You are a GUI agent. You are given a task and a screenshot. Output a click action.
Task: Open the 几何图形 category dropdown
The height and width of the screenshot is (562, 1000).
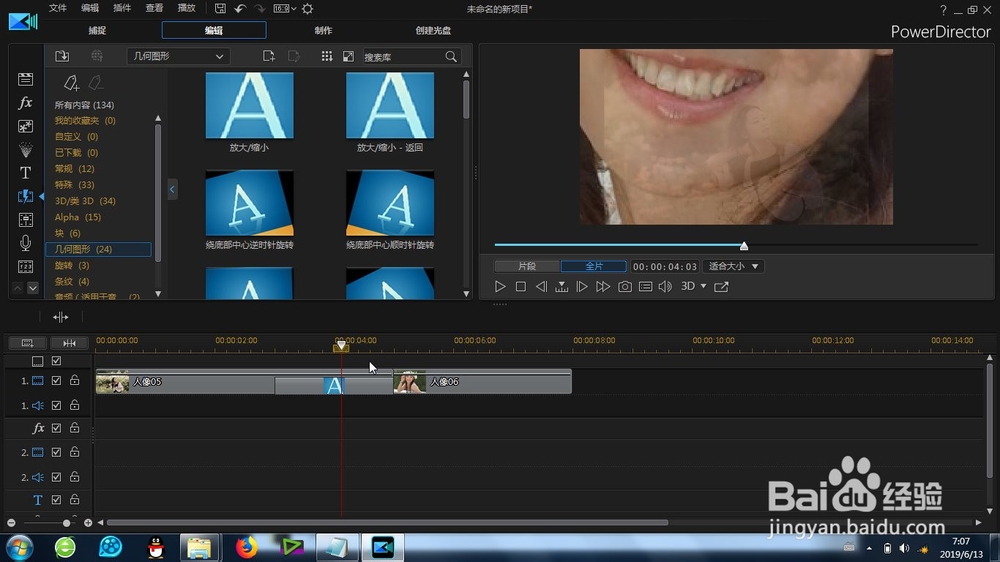click(178, 56)
